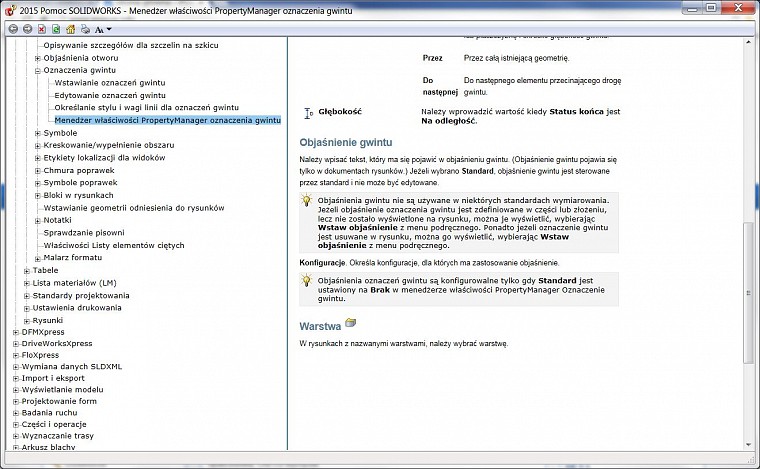Viewport: 760px width, 469px height.
Task: Open Sprawdzanie pisowni topic
Action: [84, 233]
